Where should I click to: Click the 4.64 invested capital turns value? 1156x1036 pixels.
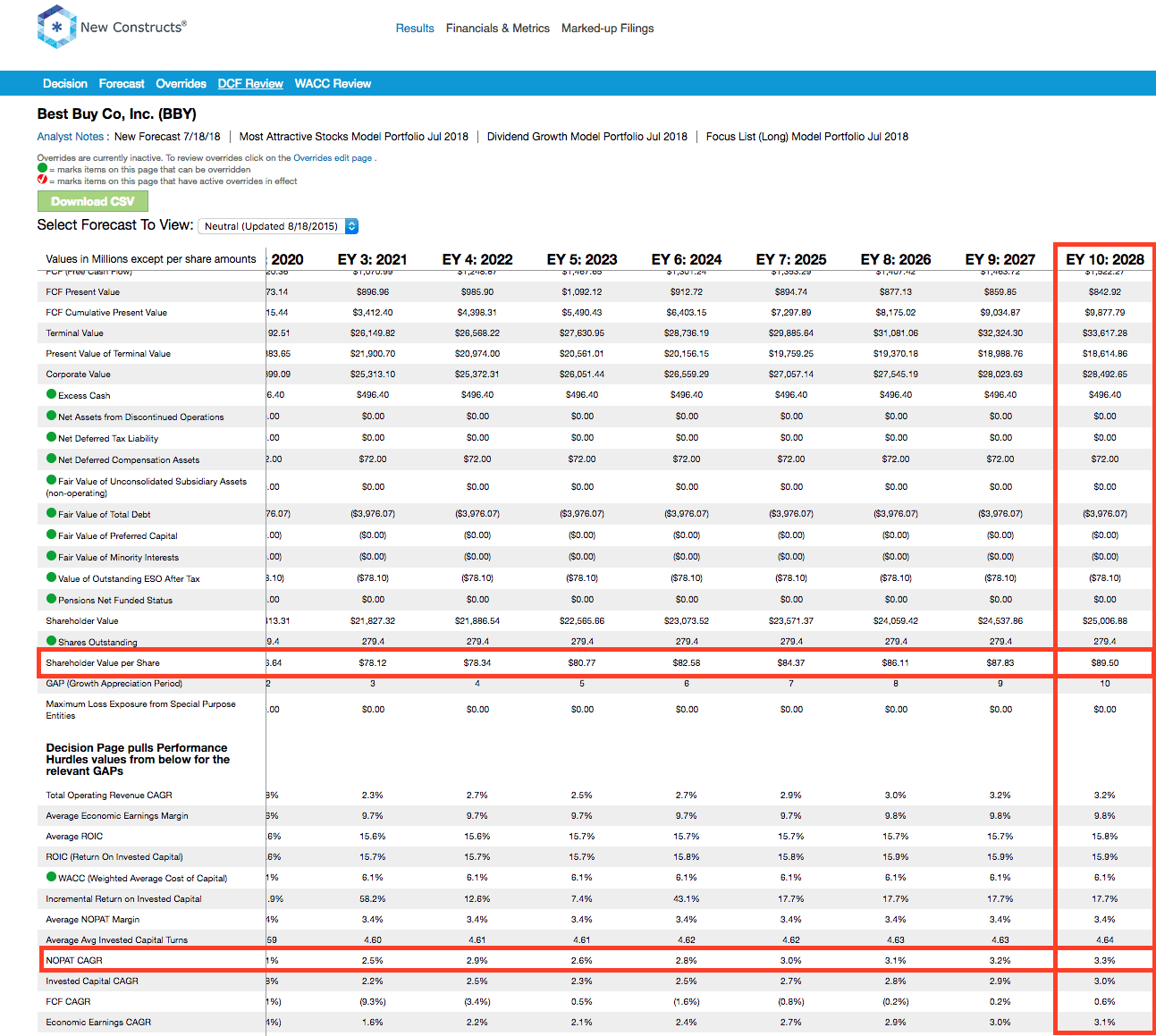click(x=1105, y=939)
